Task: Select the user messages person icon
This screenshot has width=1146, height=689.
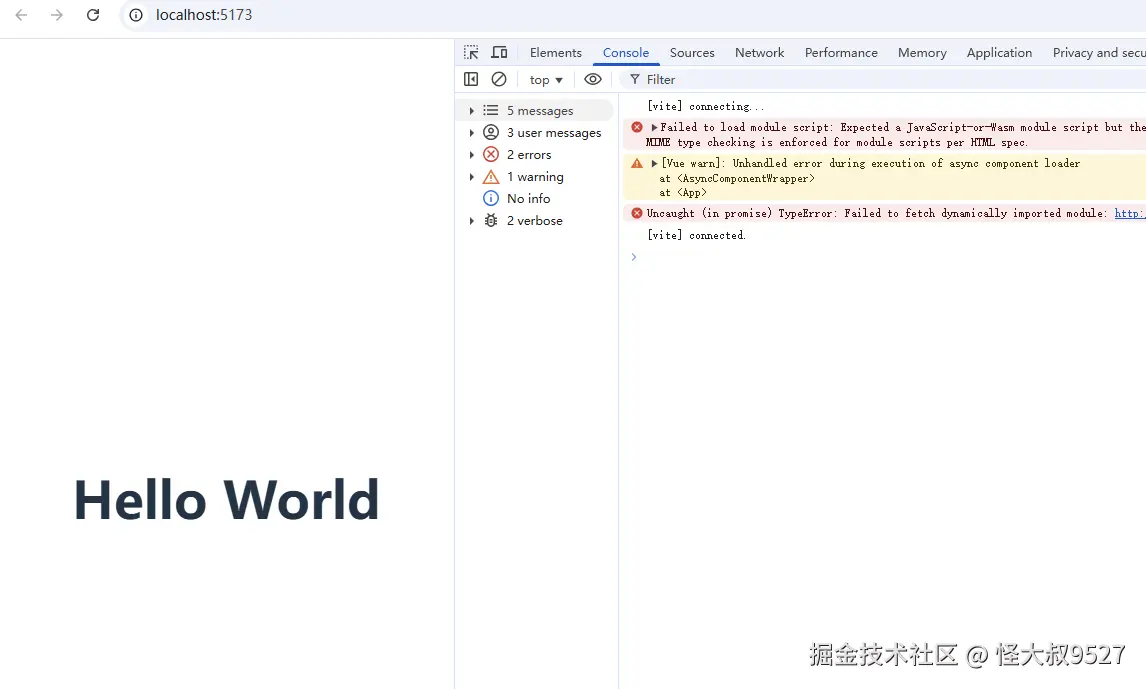Action: click(x=491, y=132)
